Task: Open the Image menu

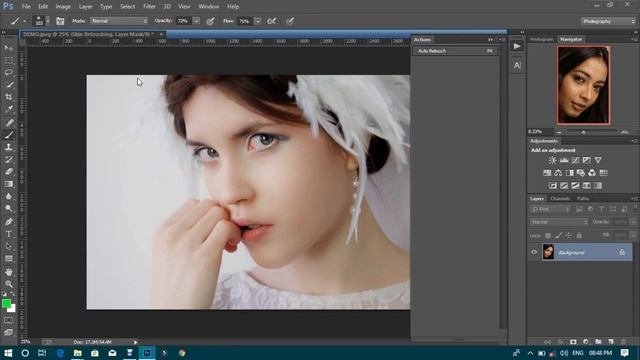Action: coord(63,7)
